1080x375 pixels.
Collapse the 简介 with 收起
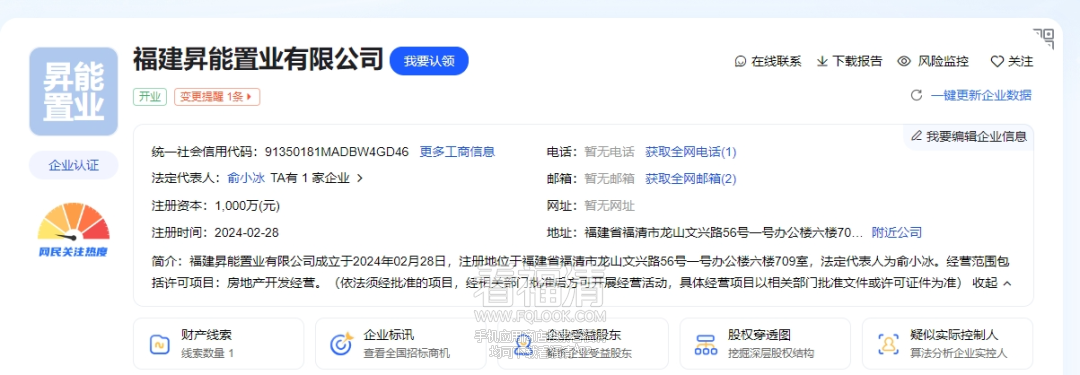[x=992, y=283]
